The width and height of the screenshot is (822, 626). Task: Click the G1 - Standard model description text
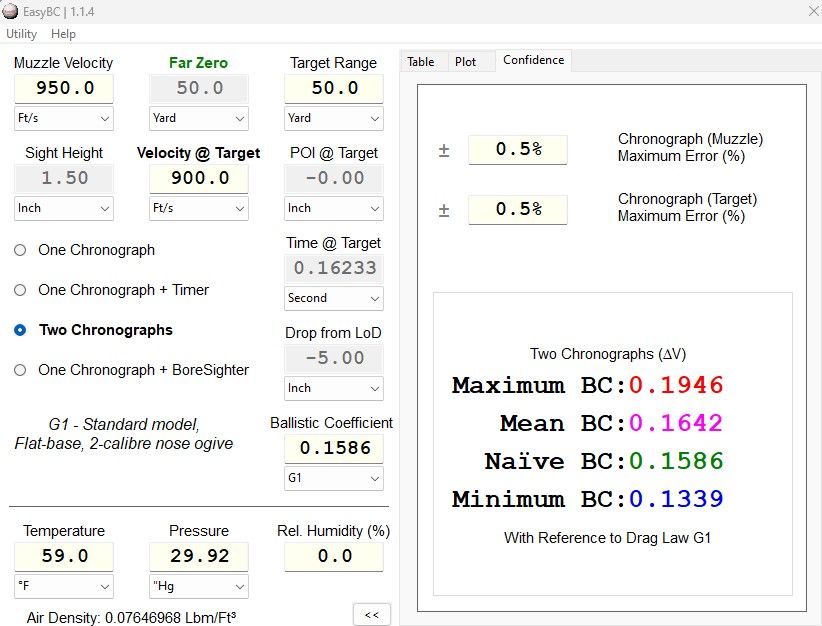click(x=124, y=434)
